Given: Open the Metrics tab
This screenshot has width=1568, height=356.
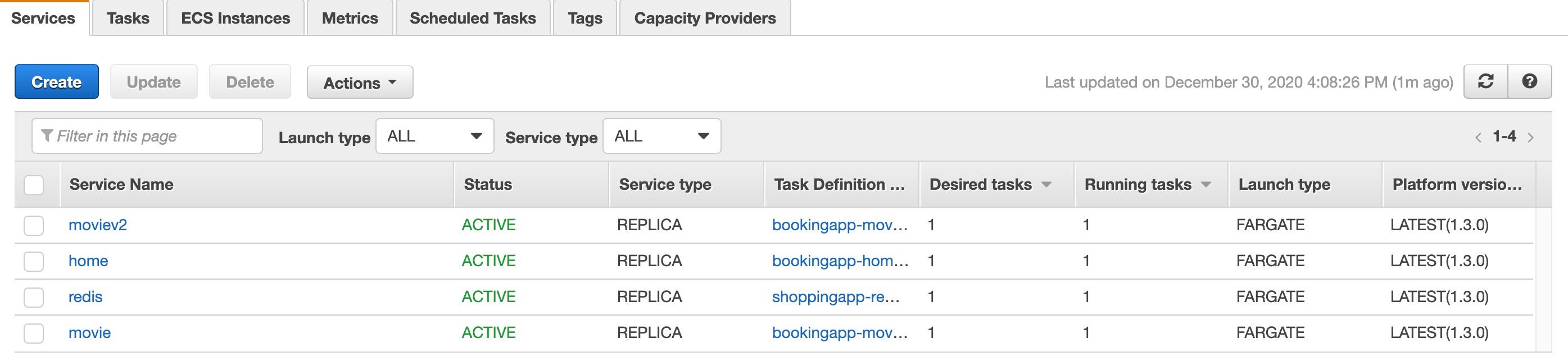Looking at the screenshot, I should coord(350,19).
